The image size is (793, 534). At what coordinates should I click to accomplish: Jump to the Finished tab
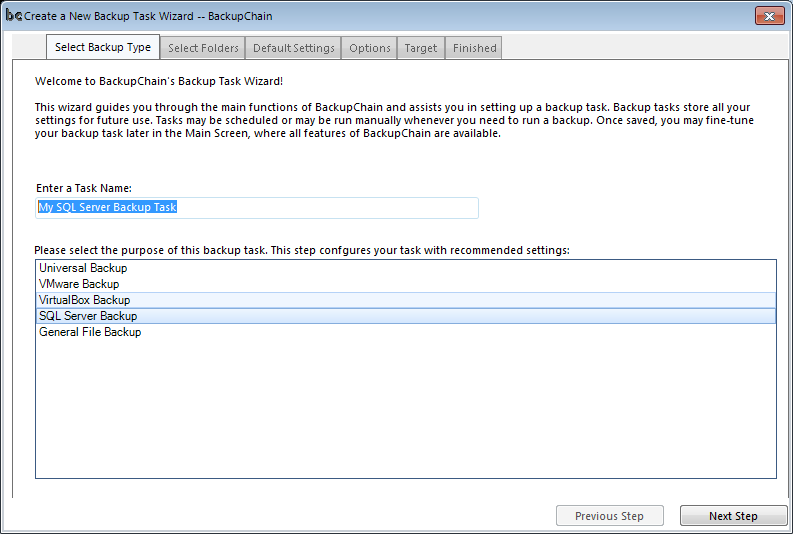point(474,48)
